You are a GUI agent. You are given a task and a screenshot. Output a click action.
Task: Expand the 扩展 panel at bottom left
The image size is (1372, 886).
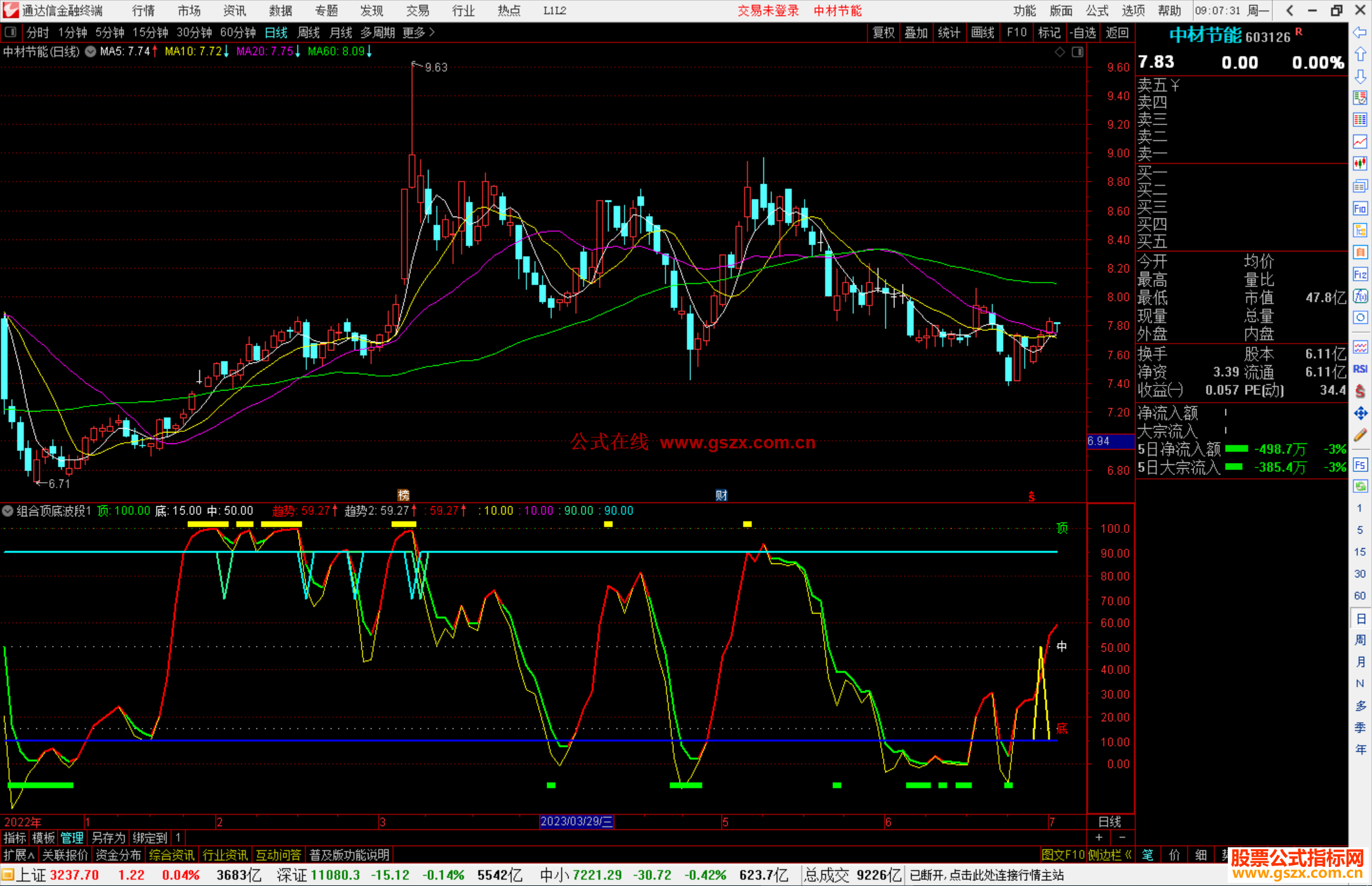pyautogui.click(x=19, y=855)
